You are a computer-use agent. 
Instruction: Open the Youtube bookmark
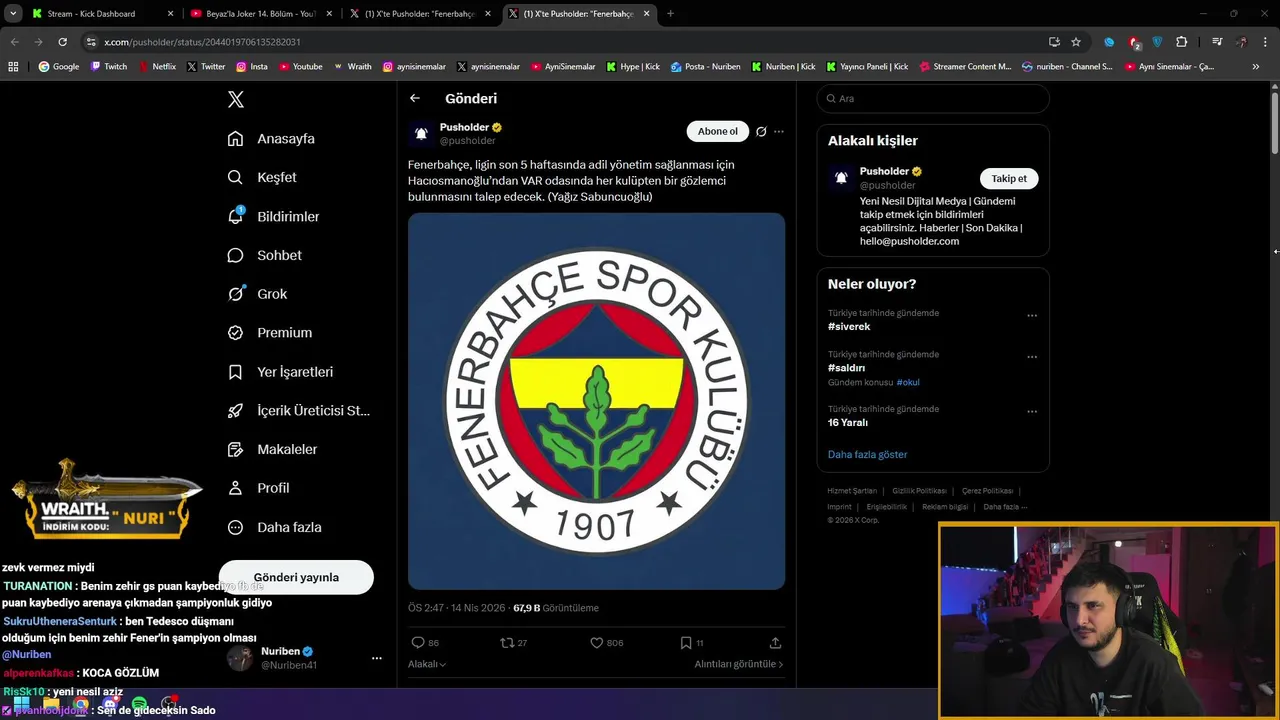(x=301, y=67)
